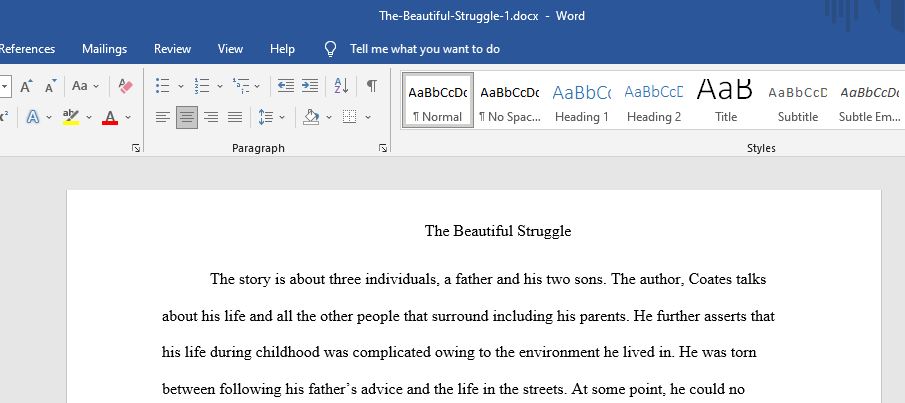Apply Heading 1 style
Viewport: 905px width, 403px height.
(582, 100)
